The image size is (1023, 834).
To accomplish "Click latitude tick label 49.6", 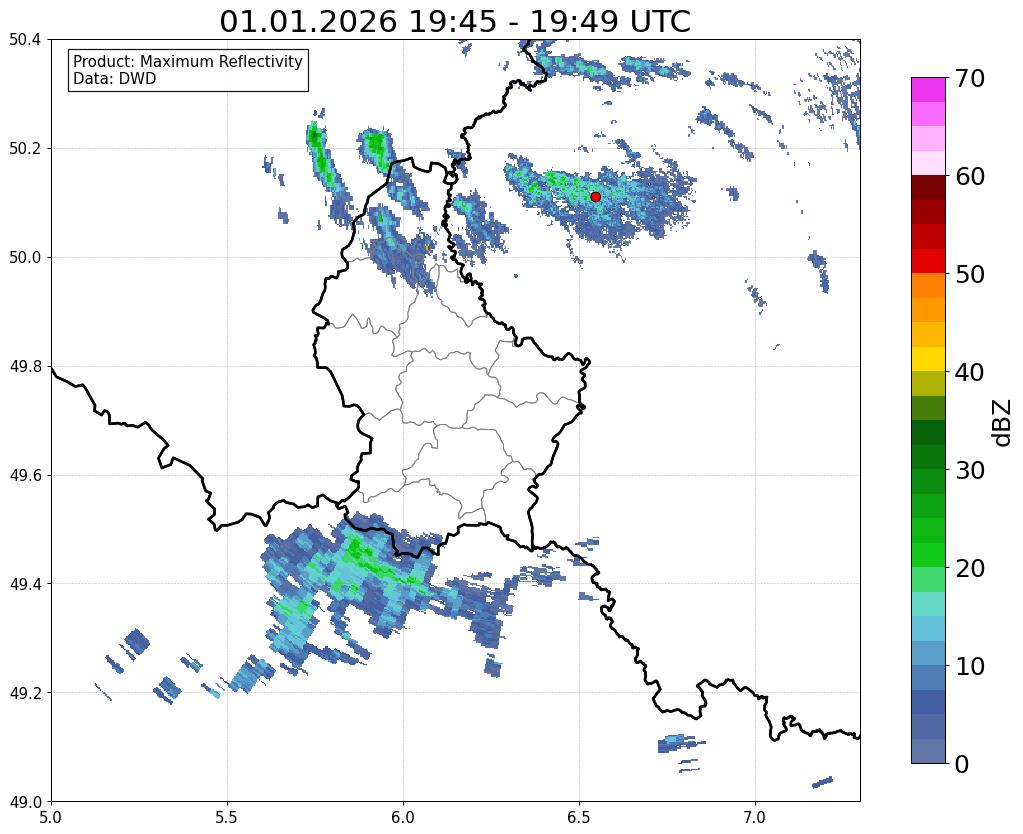I will (25, 476).
